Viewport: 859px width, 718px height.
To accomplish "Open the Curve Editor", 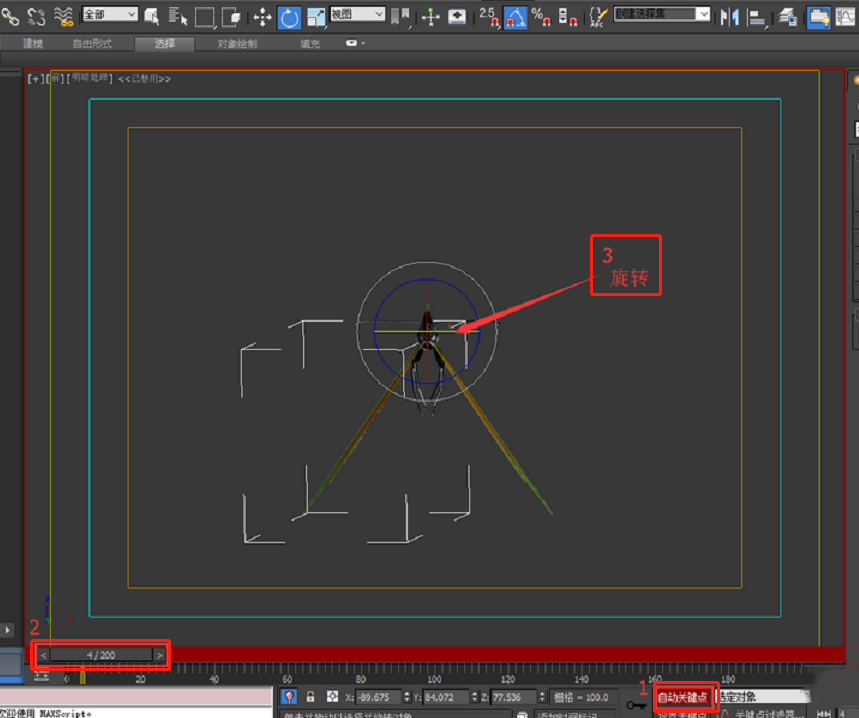I will tap(845, 17).
